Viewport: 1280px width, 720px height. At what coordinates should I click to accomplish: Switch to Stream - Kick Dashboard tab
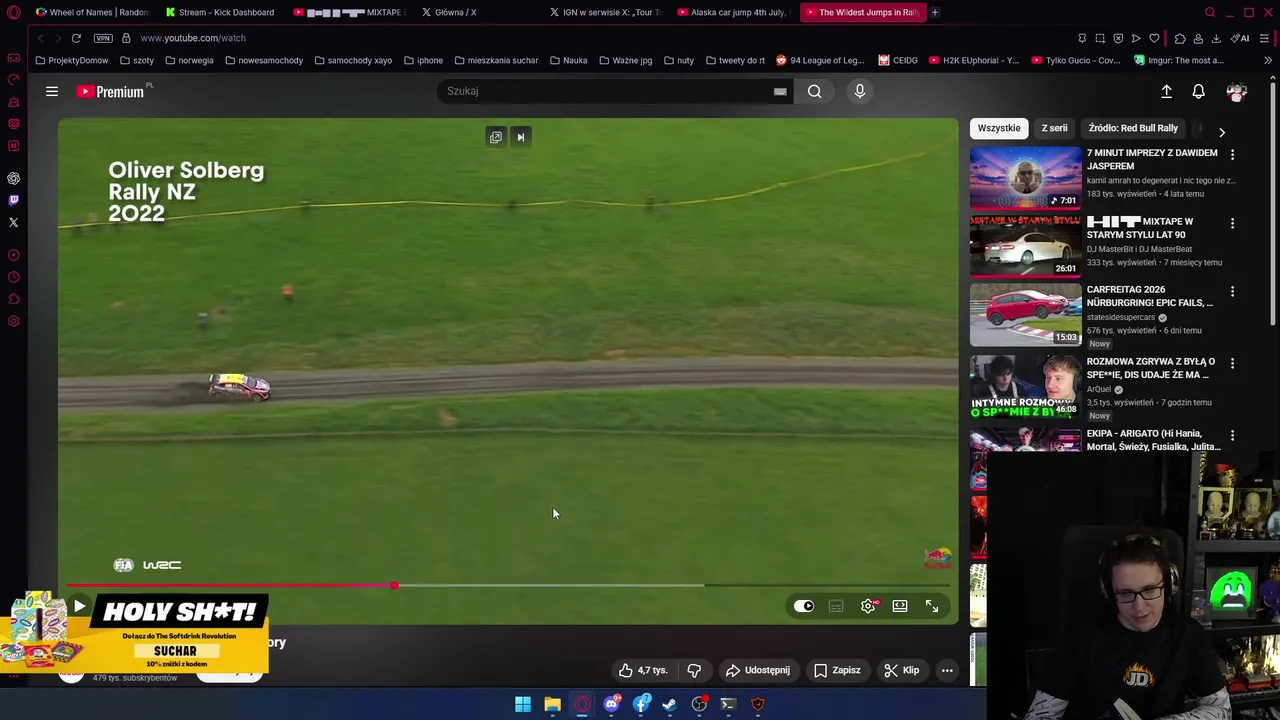click(220, 12)
